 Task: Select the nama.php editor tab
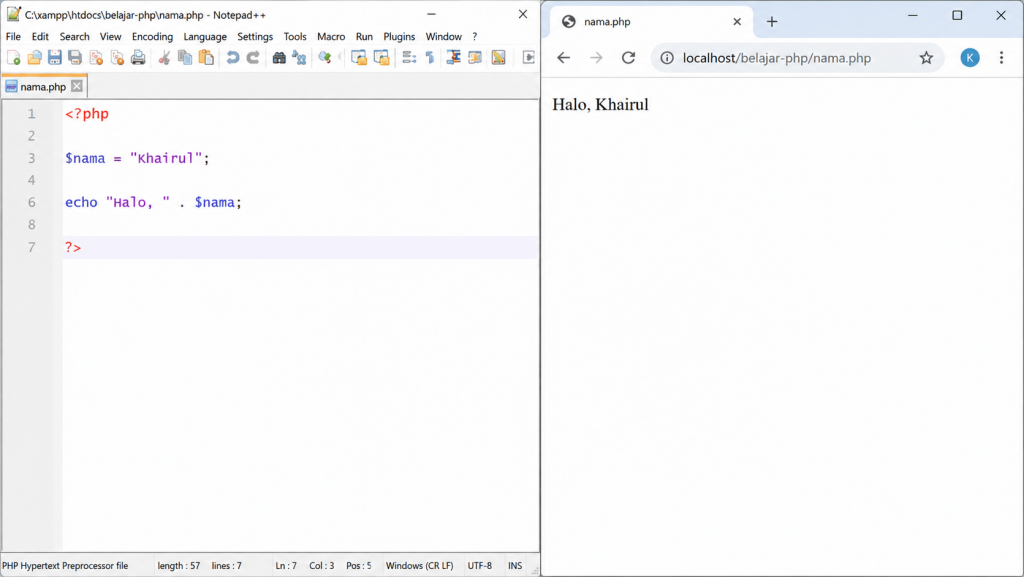pos(43,86)
